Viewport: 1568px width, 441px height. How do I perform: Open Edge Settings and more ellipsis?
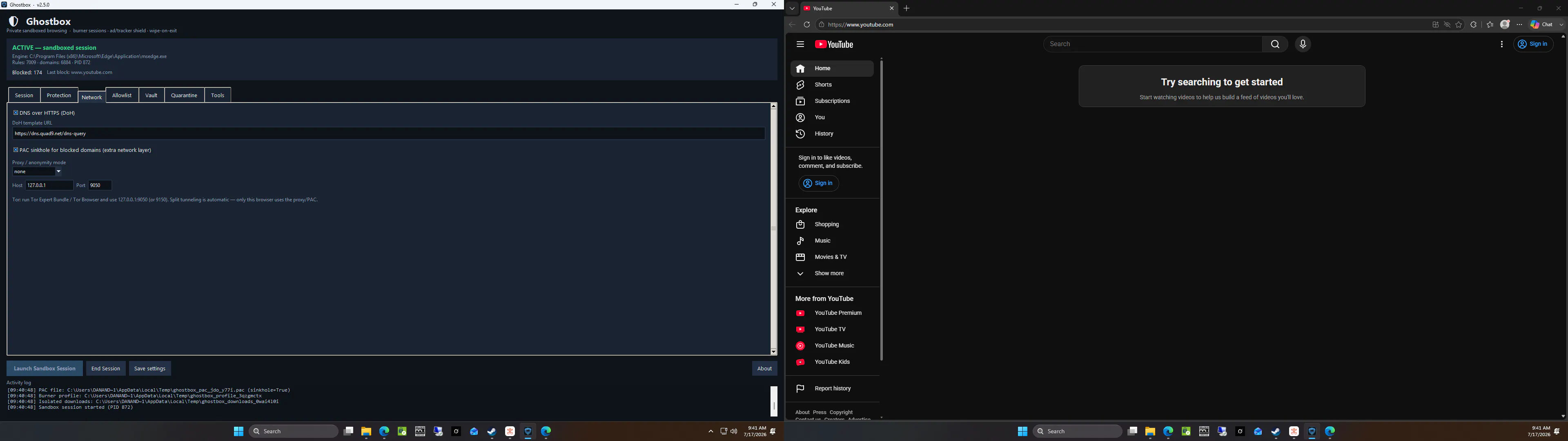pos(1519,25)
